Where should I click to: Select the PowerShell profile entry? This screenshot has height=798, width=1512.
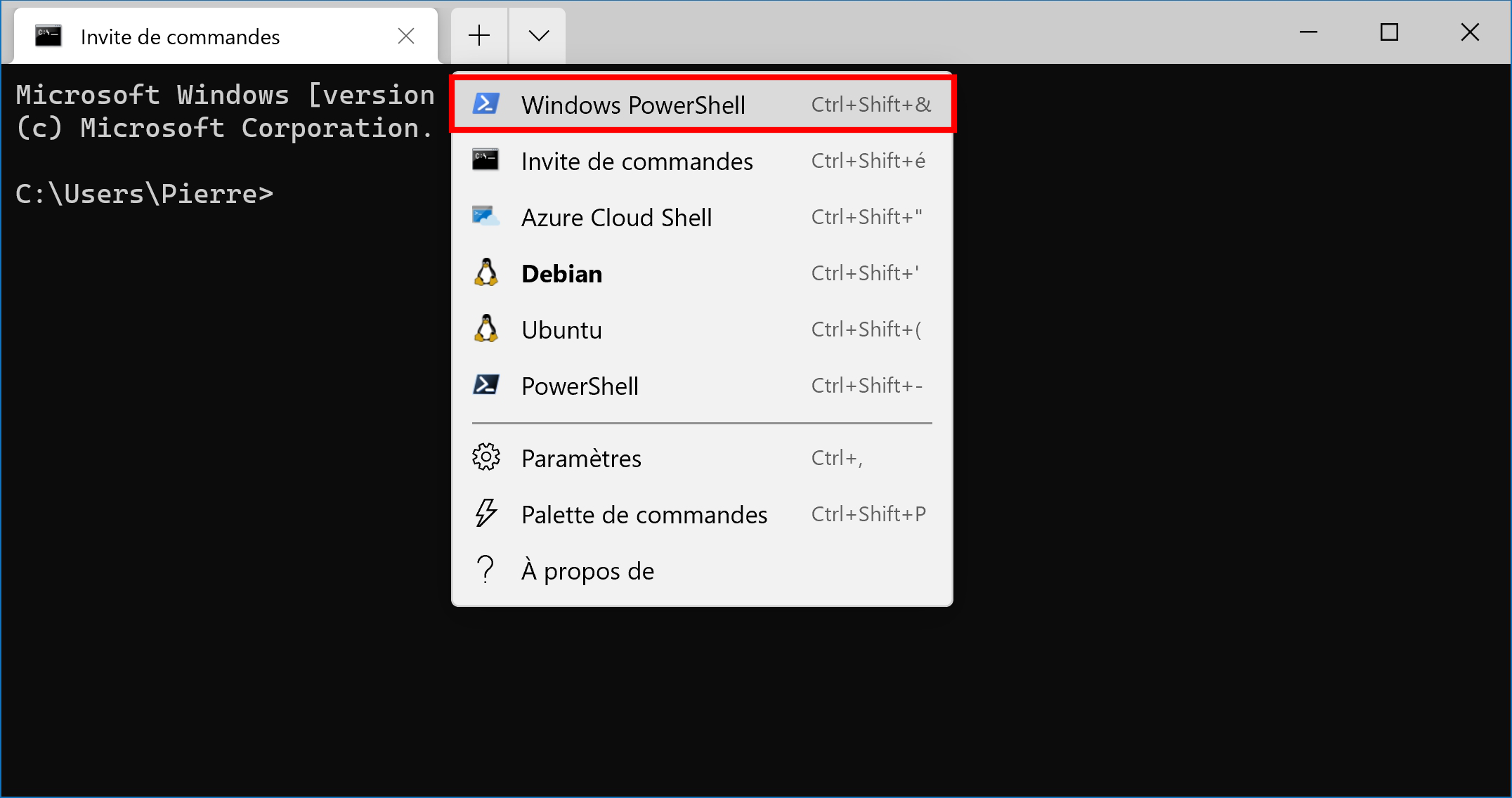tap(702, 386)
